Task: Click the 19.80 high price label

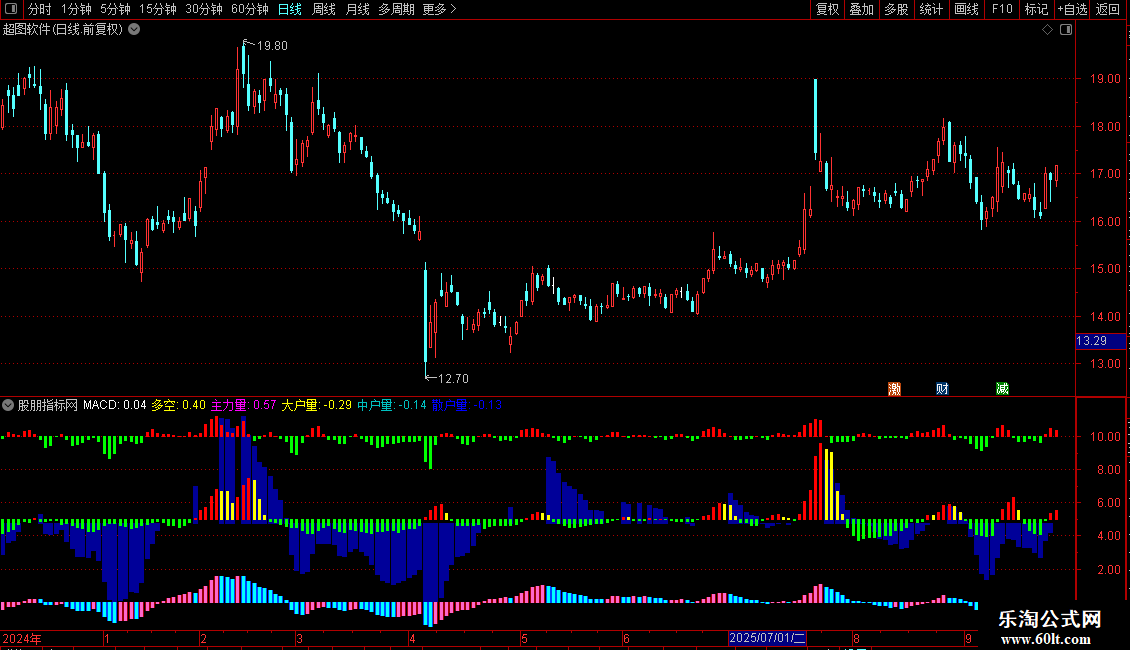Action: coord(272,46)
